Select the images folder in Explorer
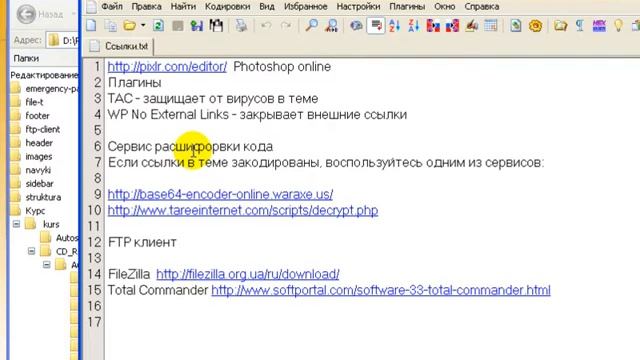 click(32, 156)
